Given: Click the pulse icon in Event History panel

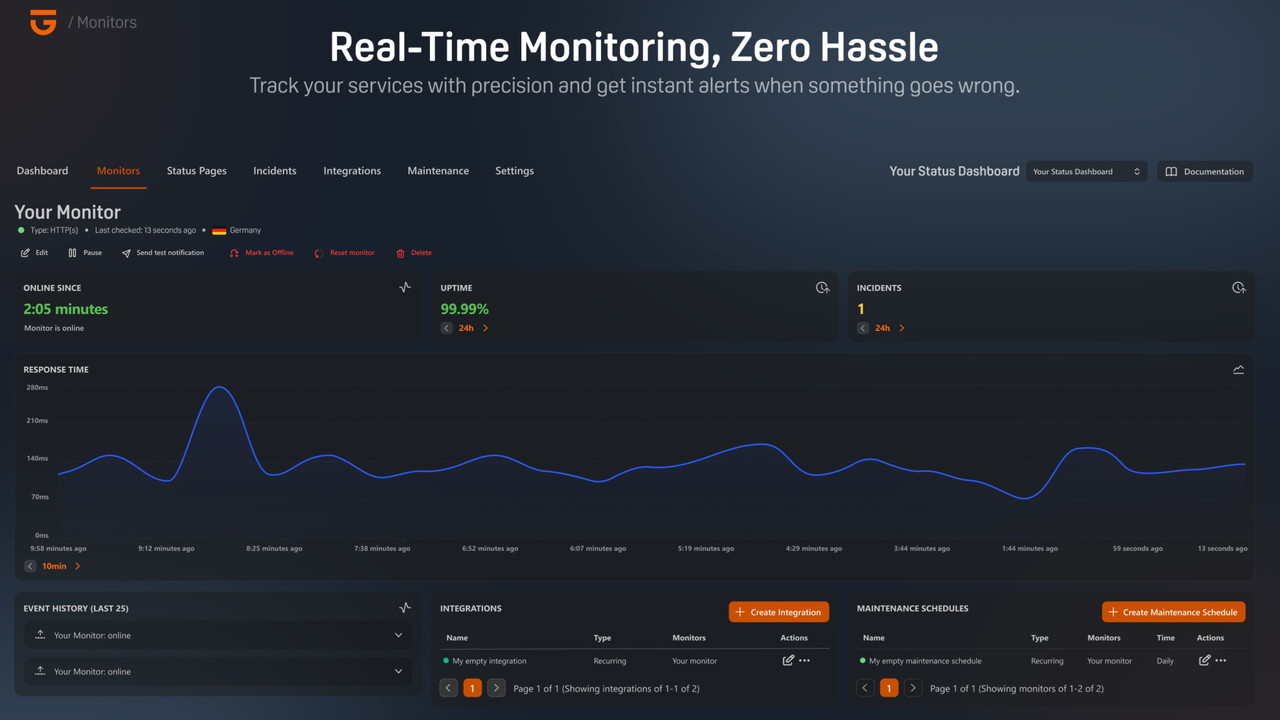Looking at the screenshot, I should 405,608.
